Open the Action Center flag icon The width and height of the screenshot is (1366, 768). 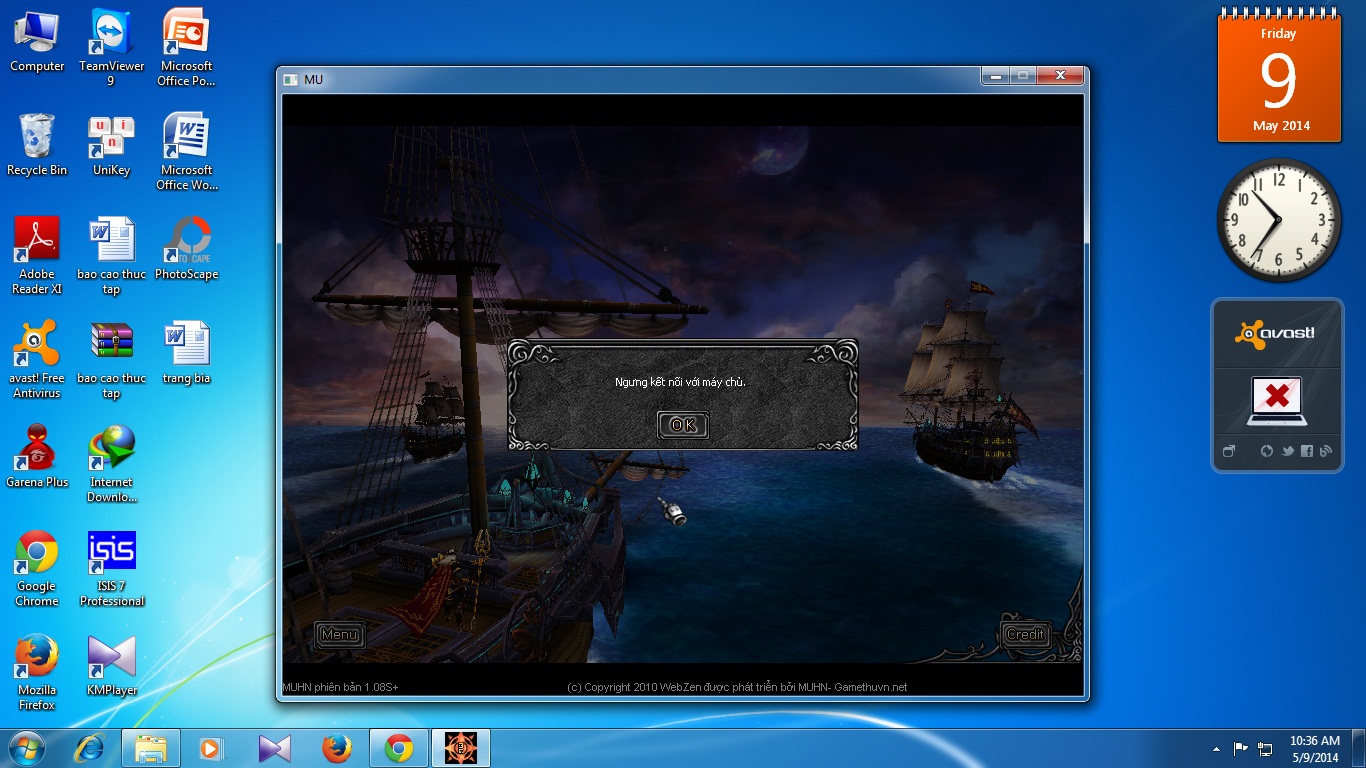click(1240, 748)
